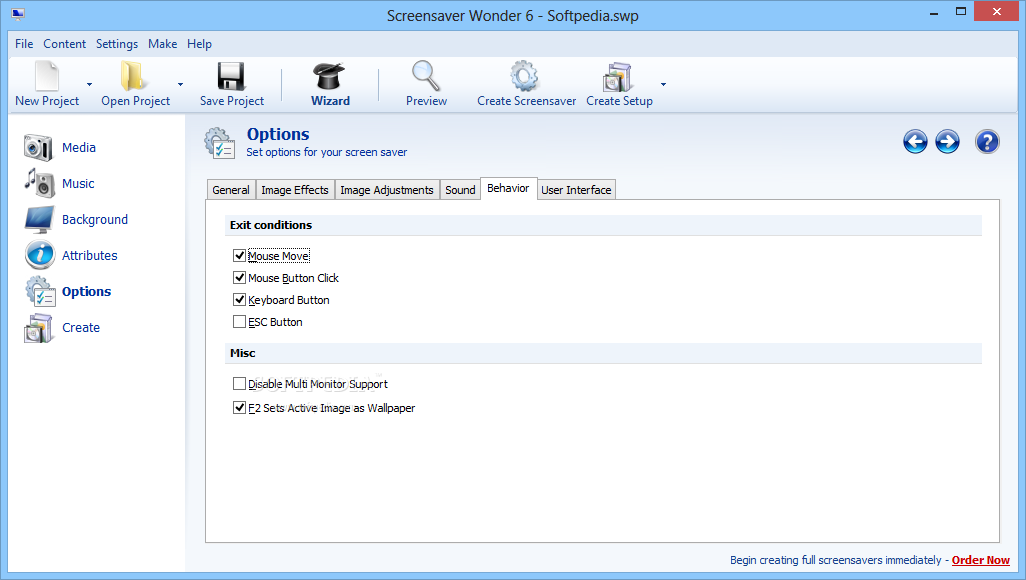Open the Attributes info icon in sidebar
The height and width of the screenshot is (580, 1026).
pos(40,255)
